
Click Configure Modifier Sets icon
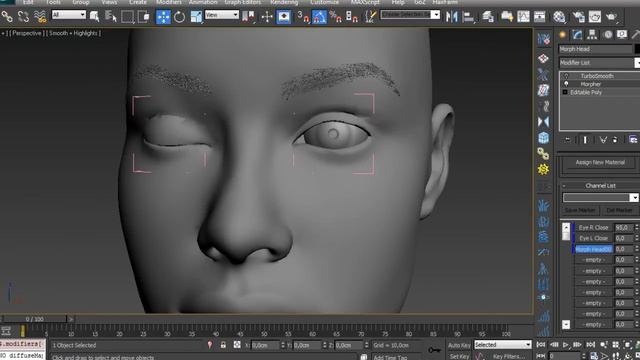(633, 140)
